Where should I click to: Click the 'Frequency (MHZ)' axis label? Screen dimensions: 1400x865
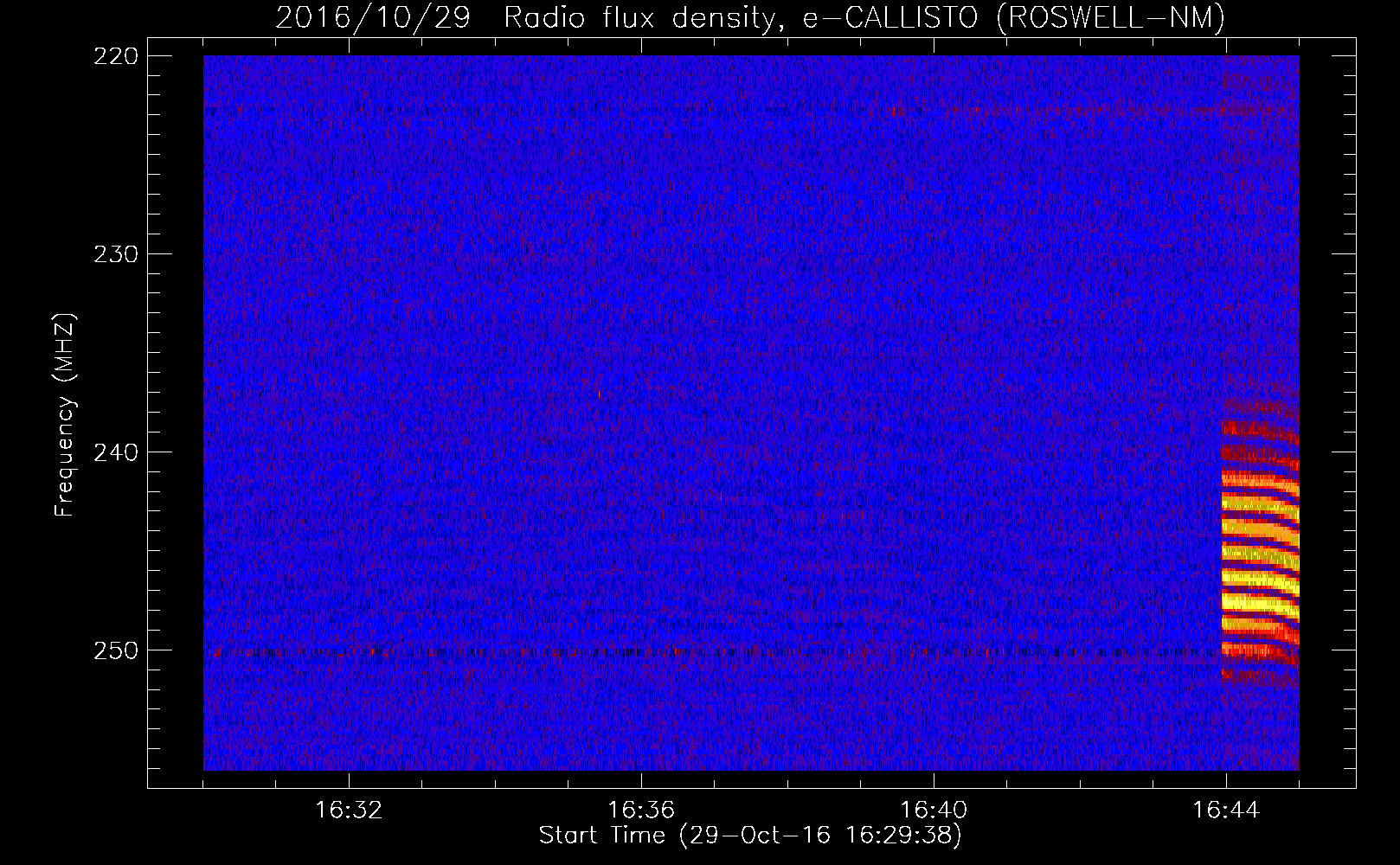pyautogui.click(x=64, y=415)
